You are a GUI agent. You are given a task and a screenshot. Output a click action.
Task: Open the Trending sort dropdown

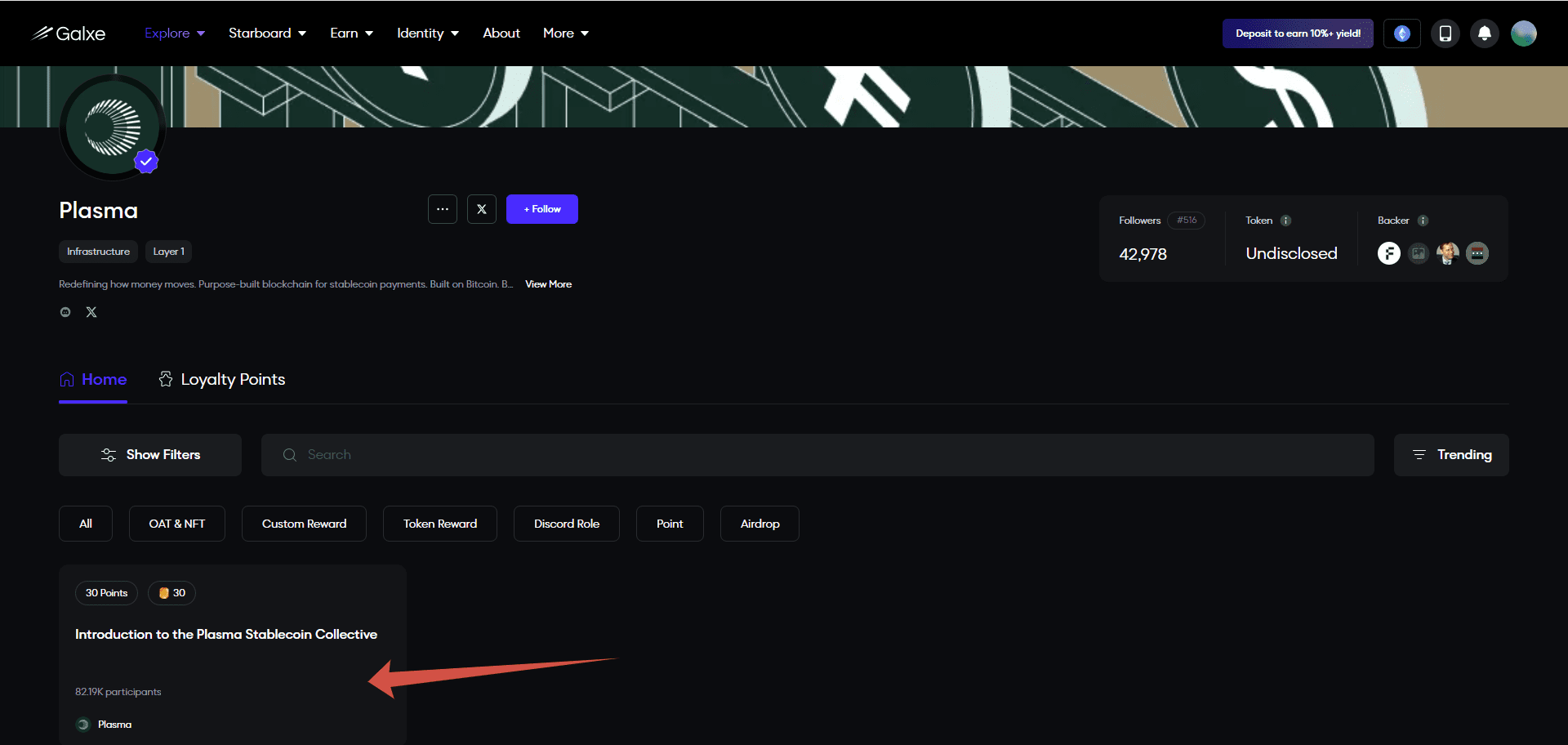[x=1450, y=455]
